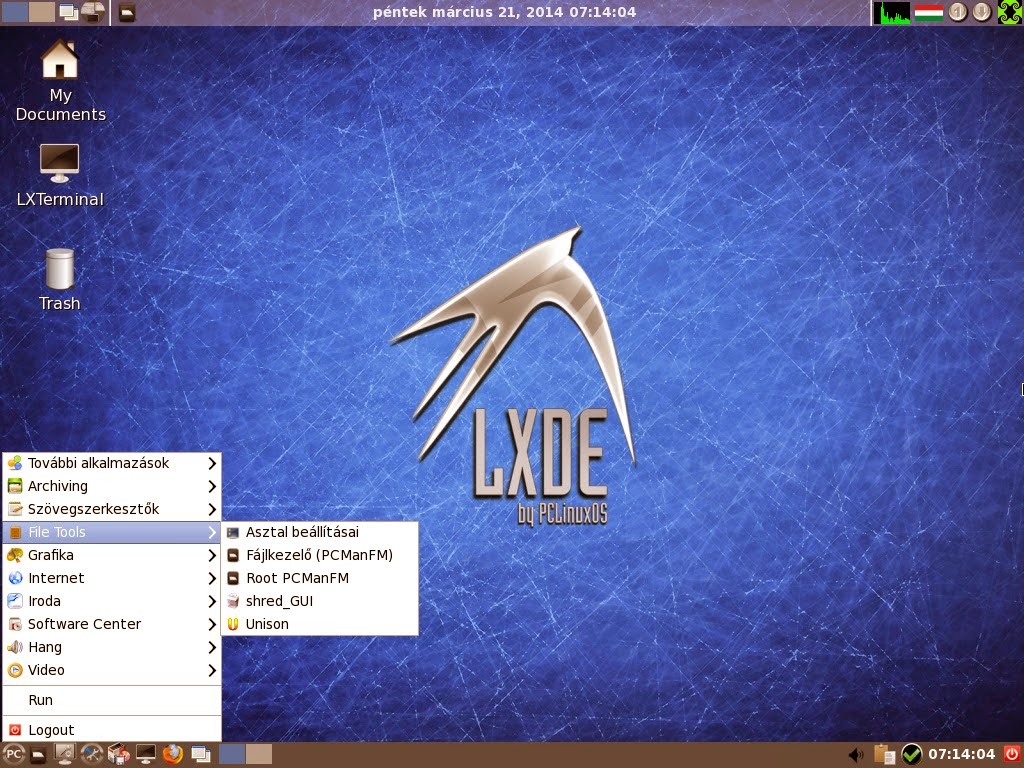This screenshot has height=768, width=1024.
Task: Click the red power button in bottom panel
Action: click(x=1012, y=755)
